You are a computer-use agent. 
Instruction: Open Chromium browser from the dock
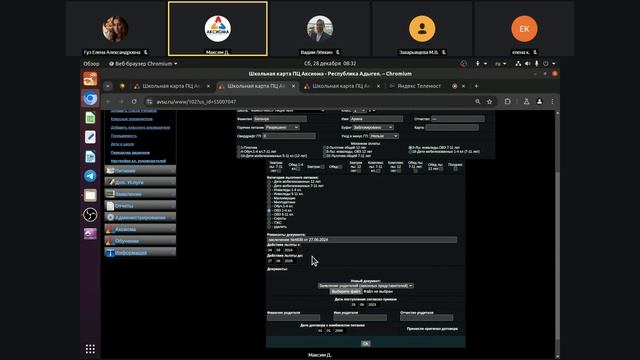coord(90,99)
